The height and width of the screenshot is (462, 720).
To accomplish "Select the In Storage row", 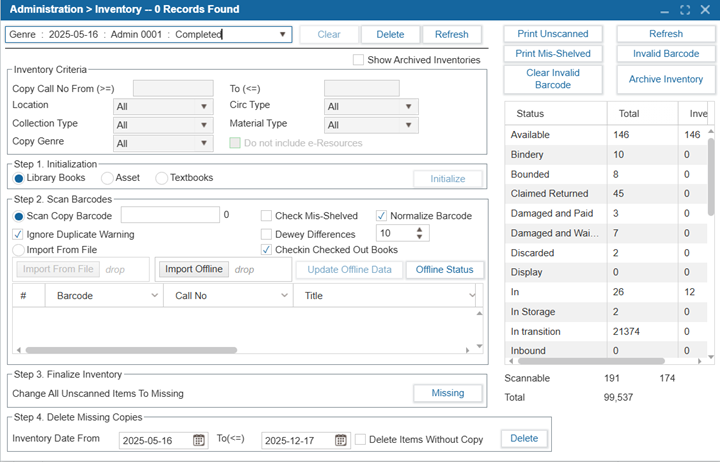I will coord(606,312).
